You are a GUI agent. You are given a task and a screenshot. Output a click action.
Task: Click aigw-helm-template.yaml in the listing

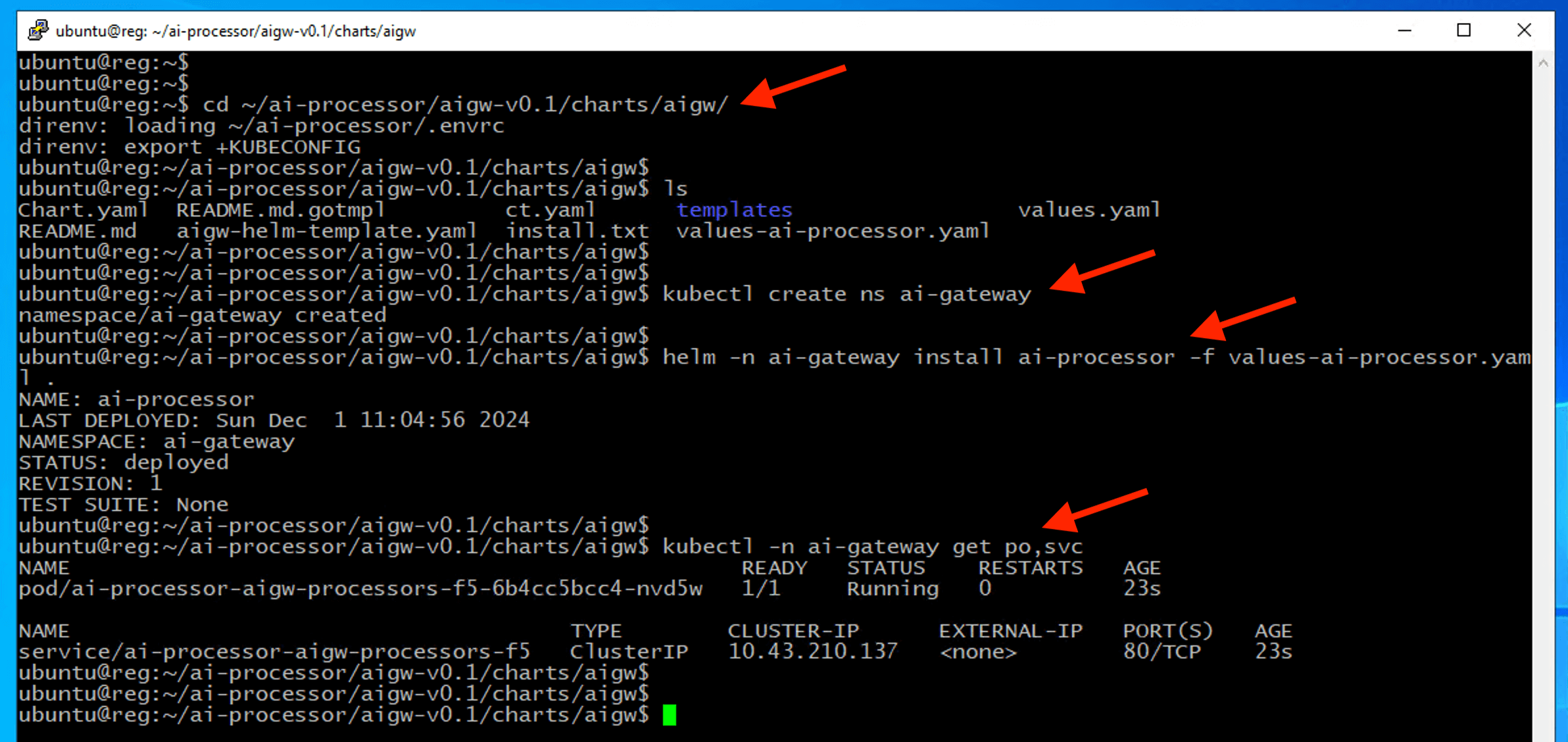point(326,231)
